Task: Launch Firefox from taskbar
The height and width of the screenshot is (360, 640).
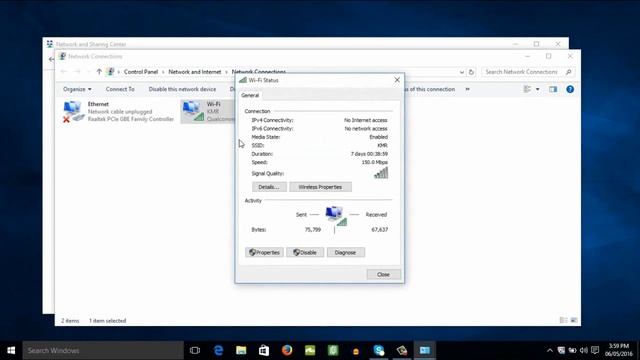Action: [287, 350]
